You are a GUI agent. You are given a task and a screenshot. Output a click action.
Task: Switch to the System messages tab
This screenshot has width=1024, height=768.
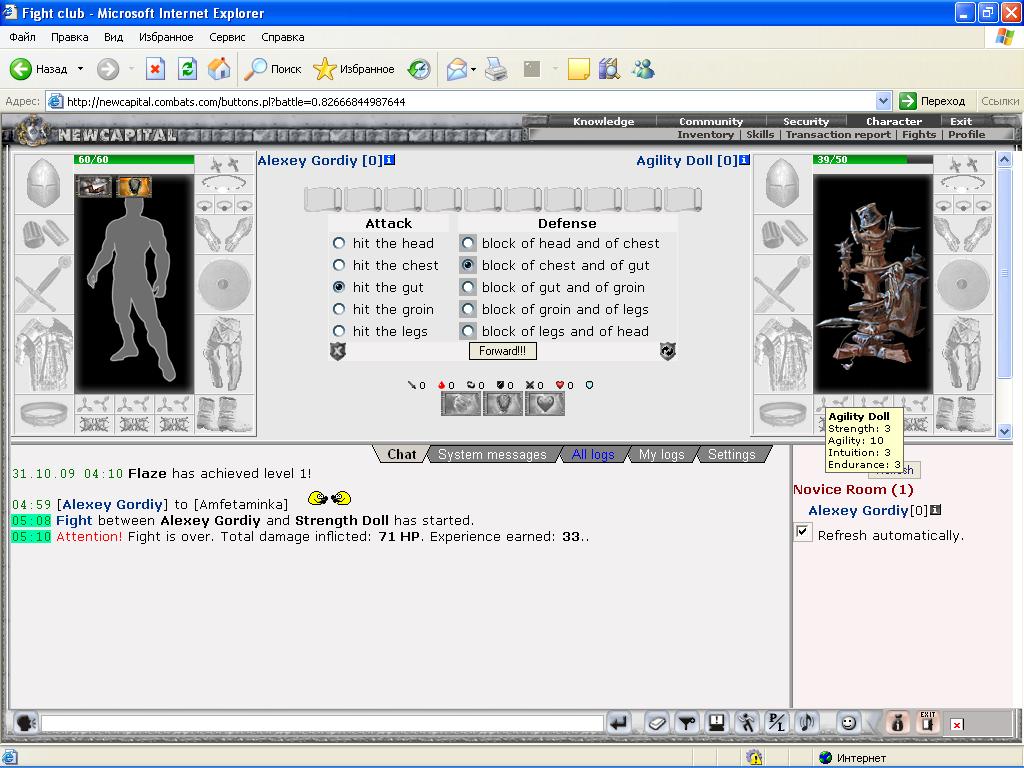coord(492,454)
